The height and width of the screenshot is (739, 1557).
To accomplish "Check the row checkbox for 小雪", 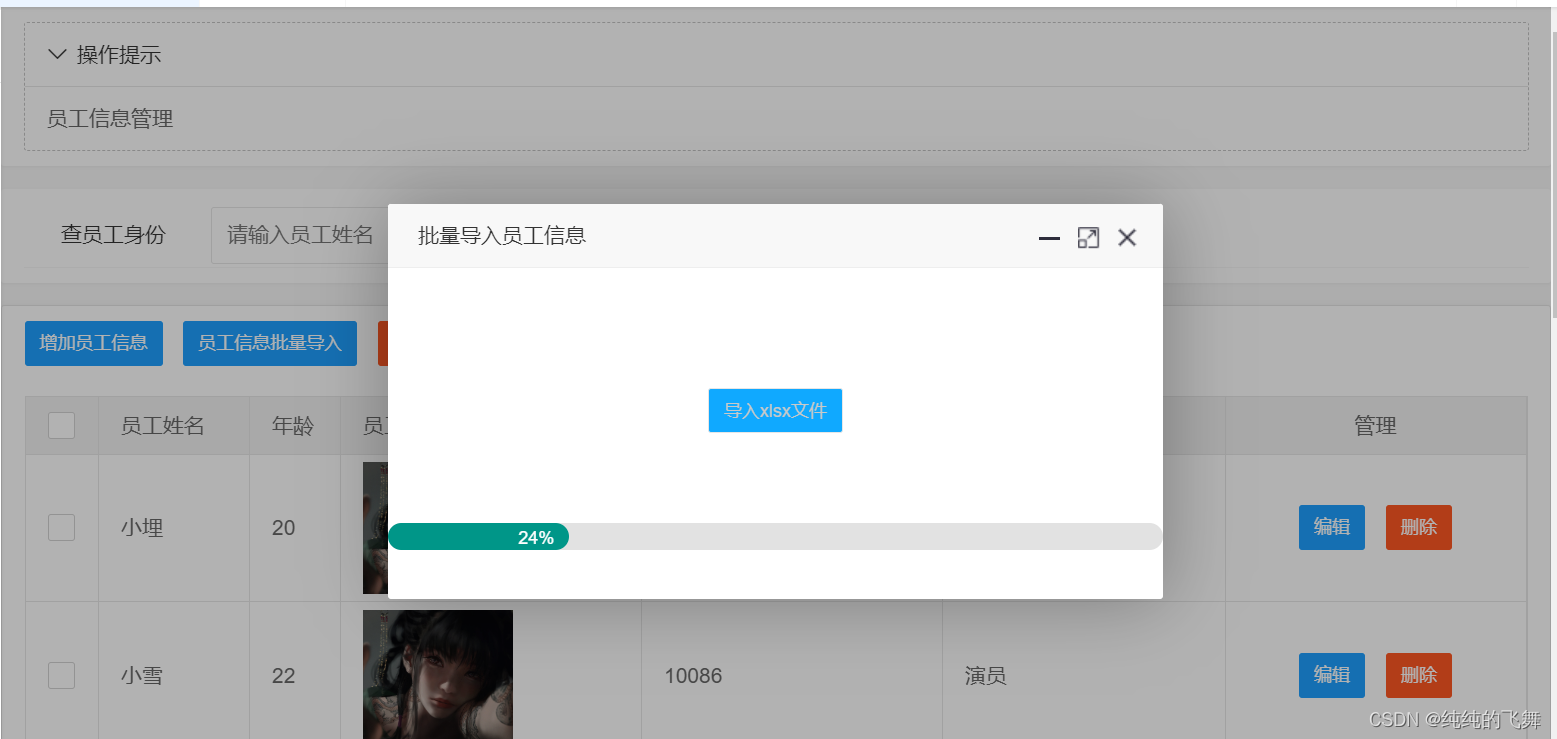I will pos(61,675).
